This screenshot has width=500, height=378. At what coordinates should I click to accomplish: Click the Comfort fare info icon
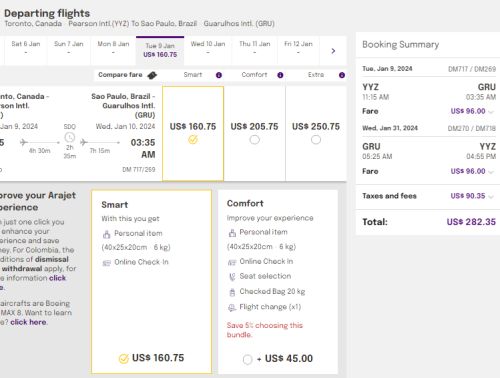coord(280,75)
